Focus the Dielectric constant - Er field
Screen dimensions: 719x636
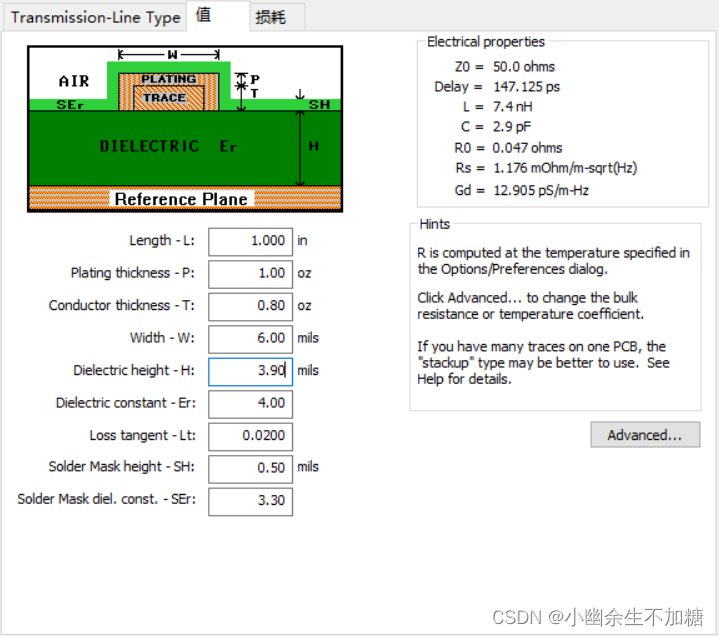coord(250,403)
